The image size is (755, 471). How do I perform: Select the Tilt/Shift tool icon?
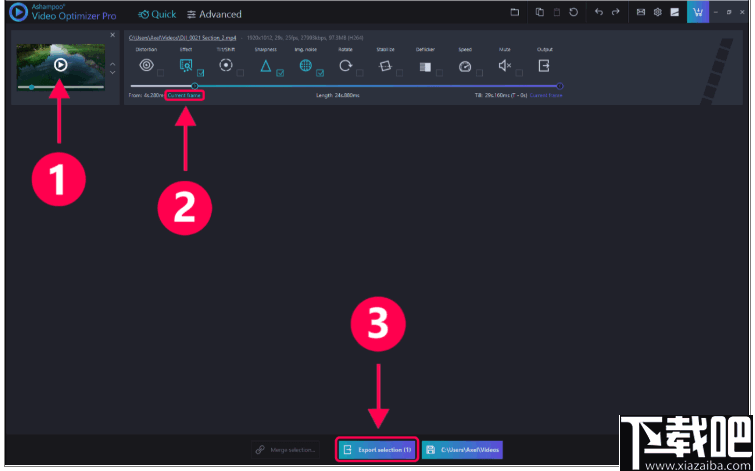(x=226, y=65)
